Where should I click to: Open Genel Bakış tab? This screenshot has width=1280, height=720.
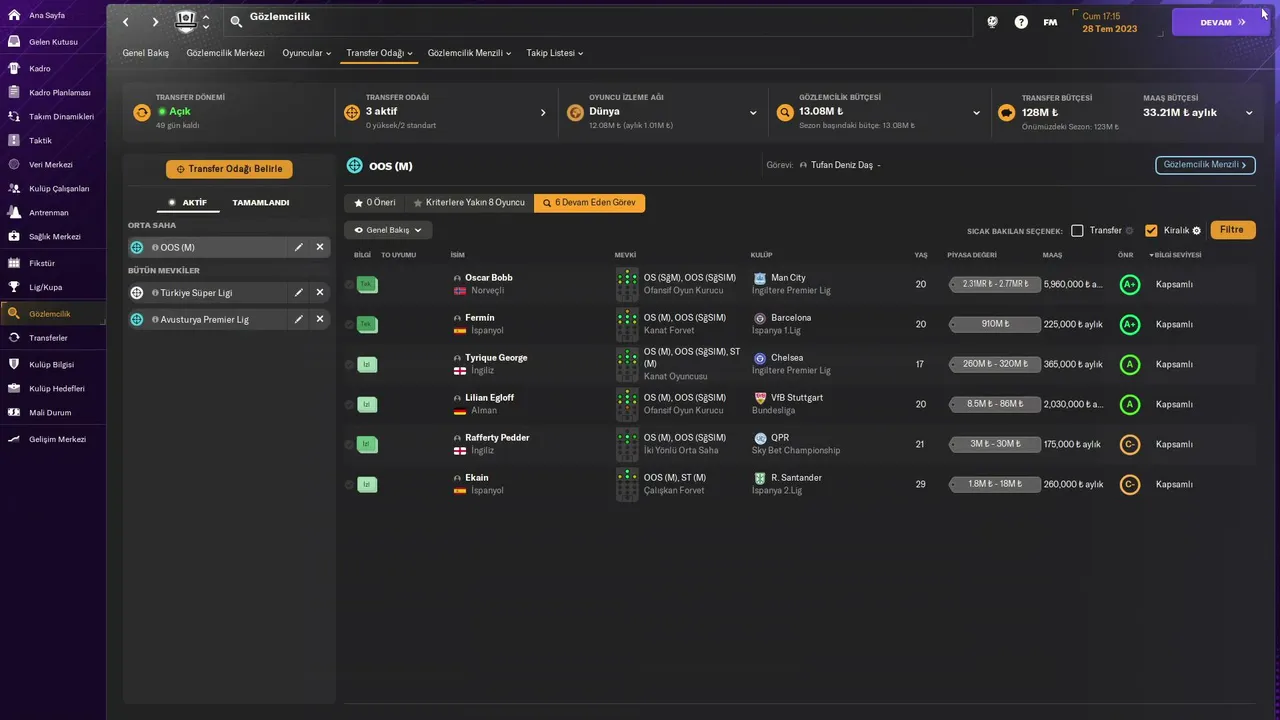pyautogui.click(x=146, y=53)
